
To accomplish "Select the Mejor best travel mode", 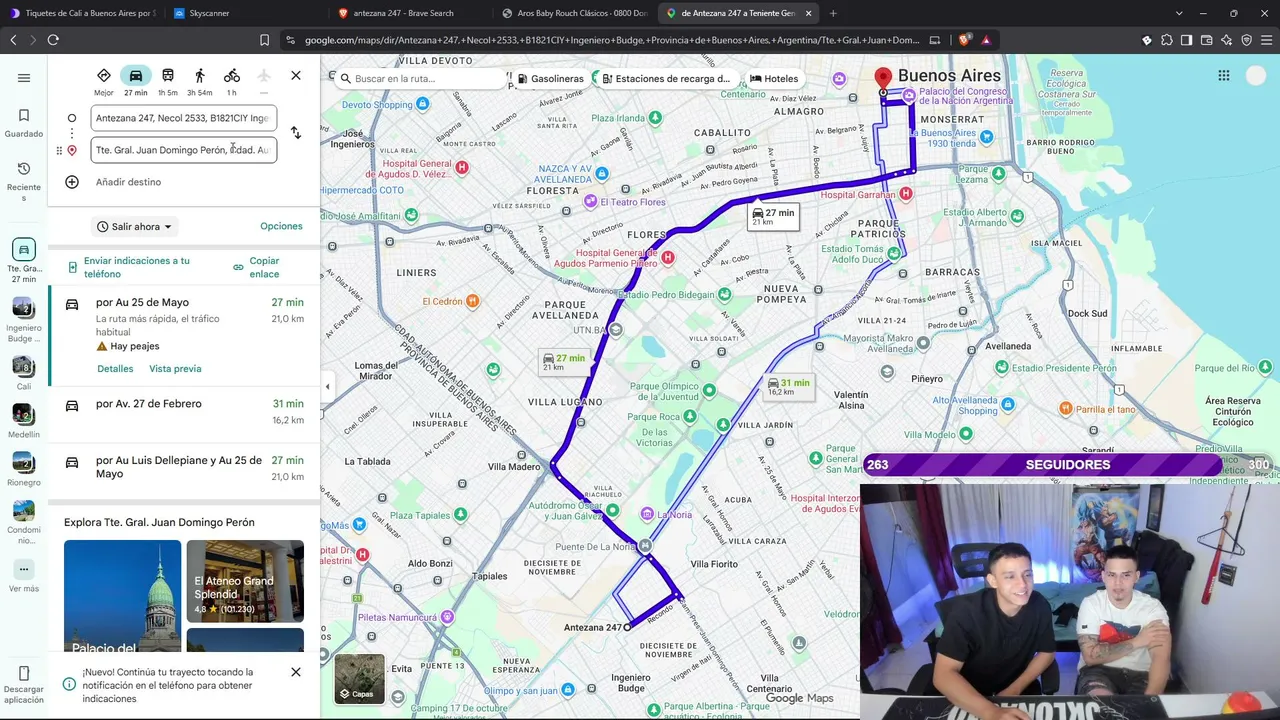I will (x=104, y=81).
